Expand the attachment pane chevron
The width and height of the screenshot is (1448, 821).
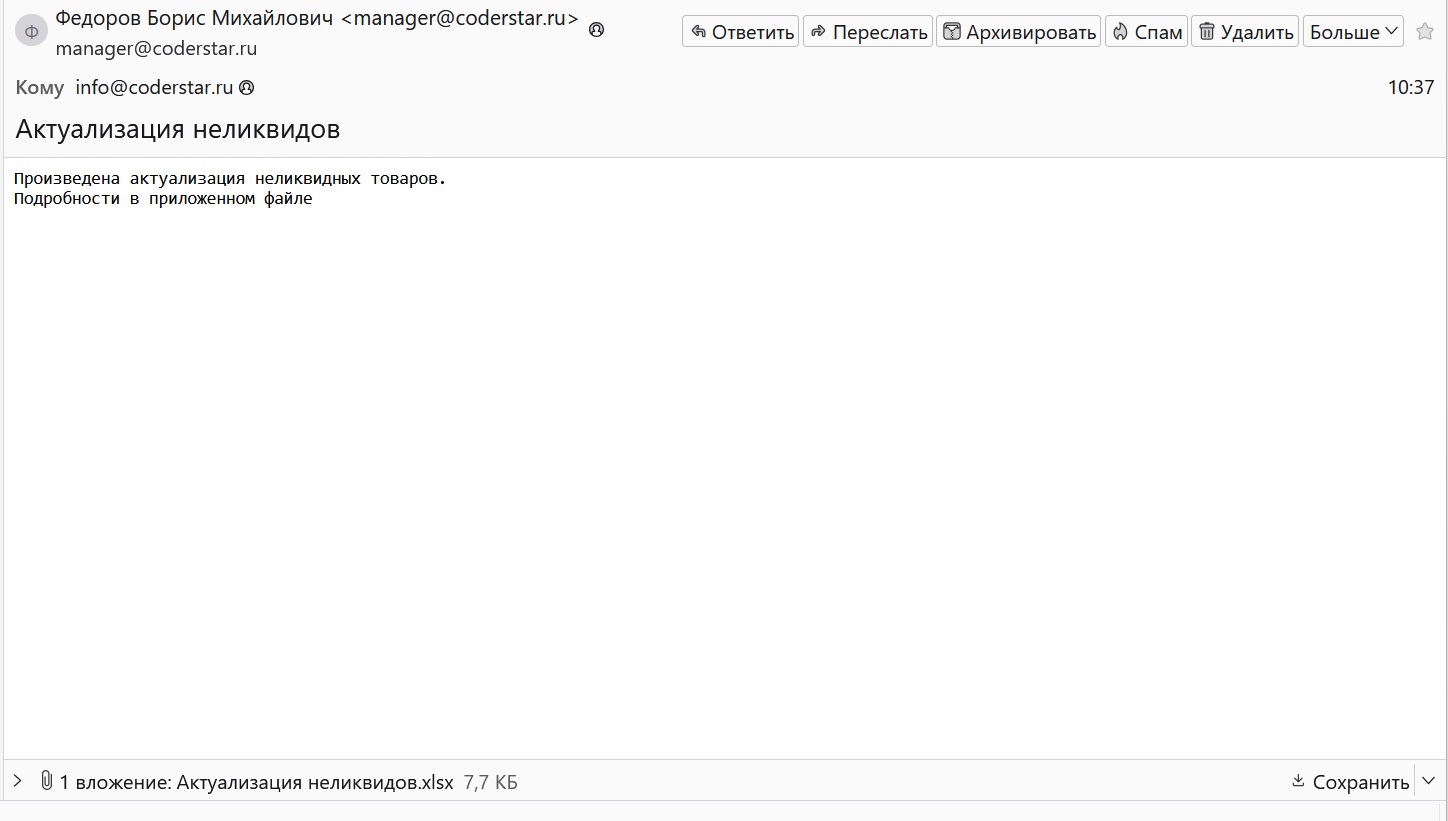pyautogui.click(x=17, y=781)
